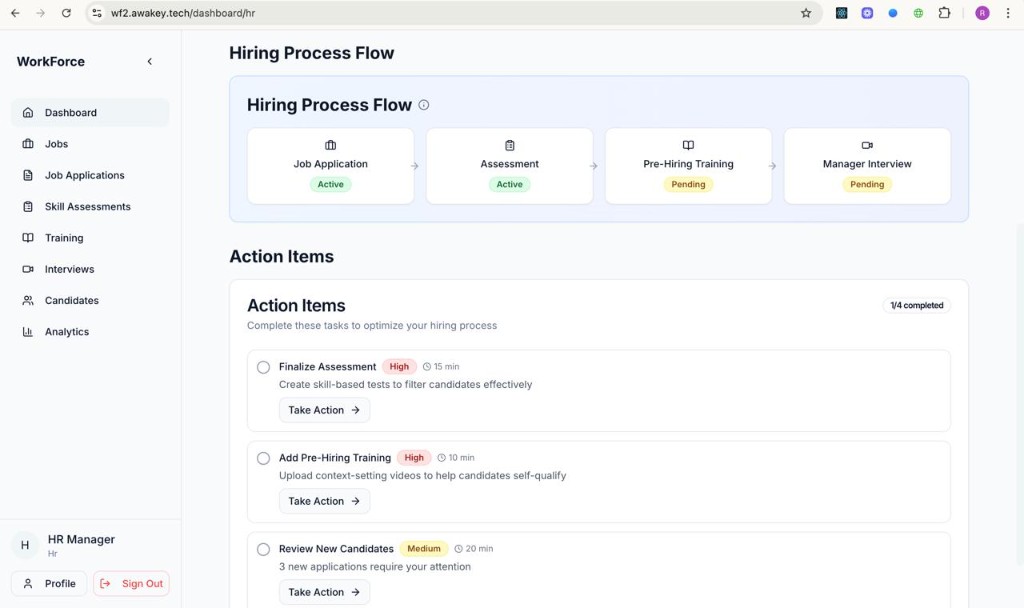Open the Profile button

pos(49,584)
